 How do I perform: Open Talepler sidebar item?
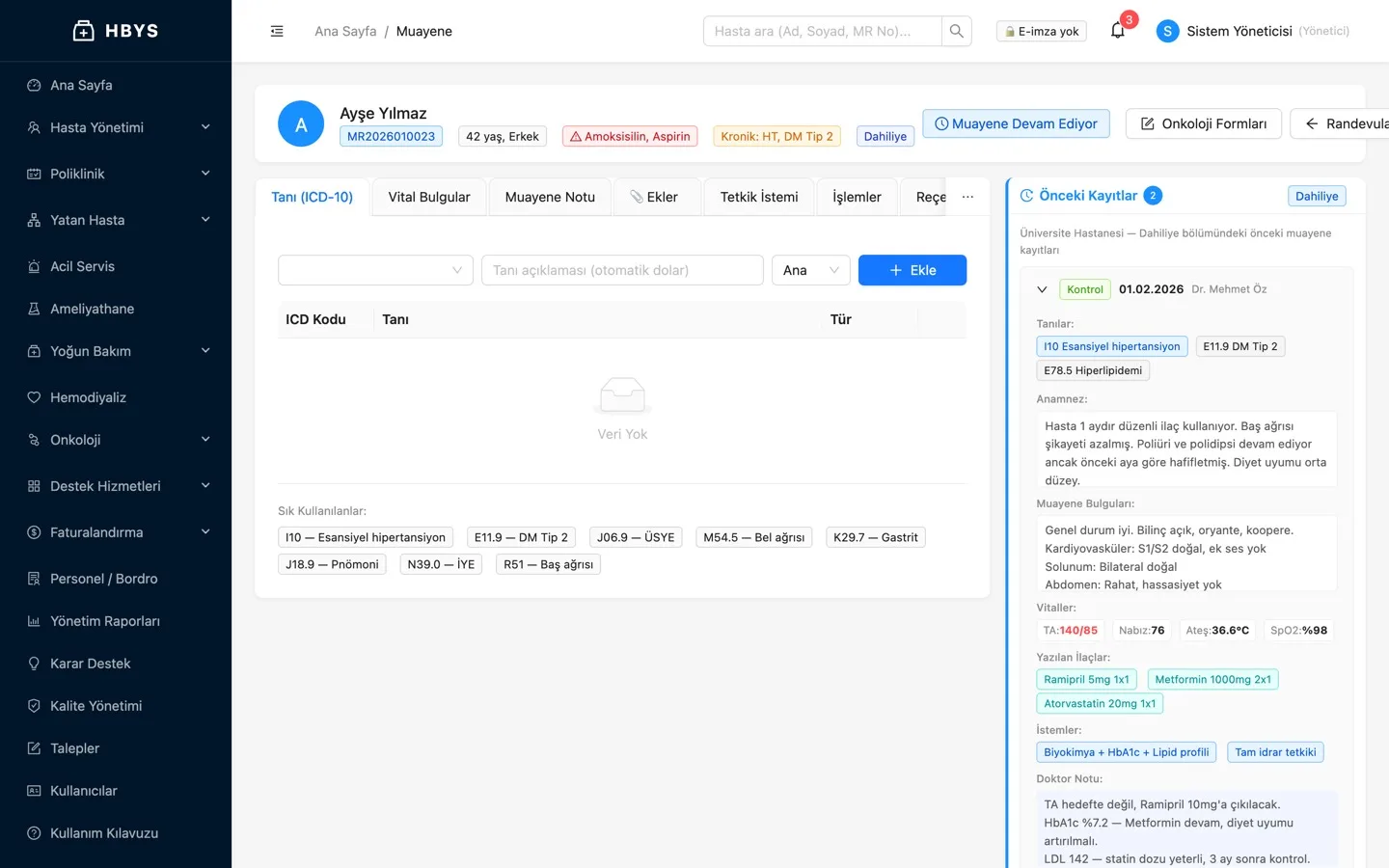(116, 748)
